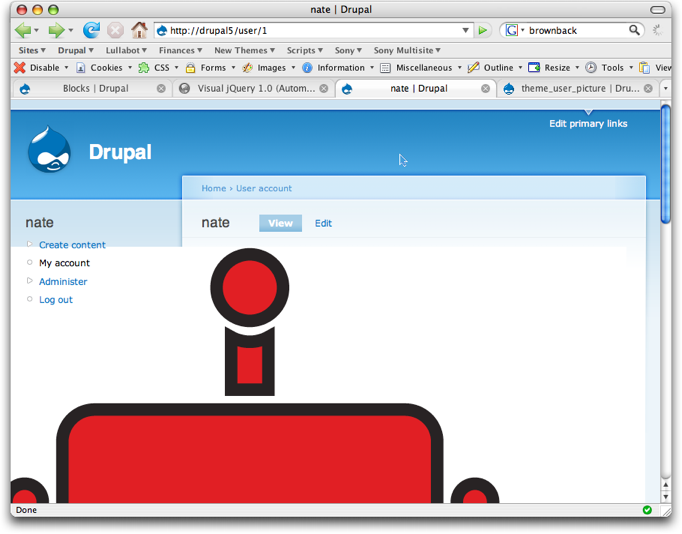Viewport: 682px width, 534px height.
Task: Go back with the green Back arrow
Action: click(x=23, y=30)
